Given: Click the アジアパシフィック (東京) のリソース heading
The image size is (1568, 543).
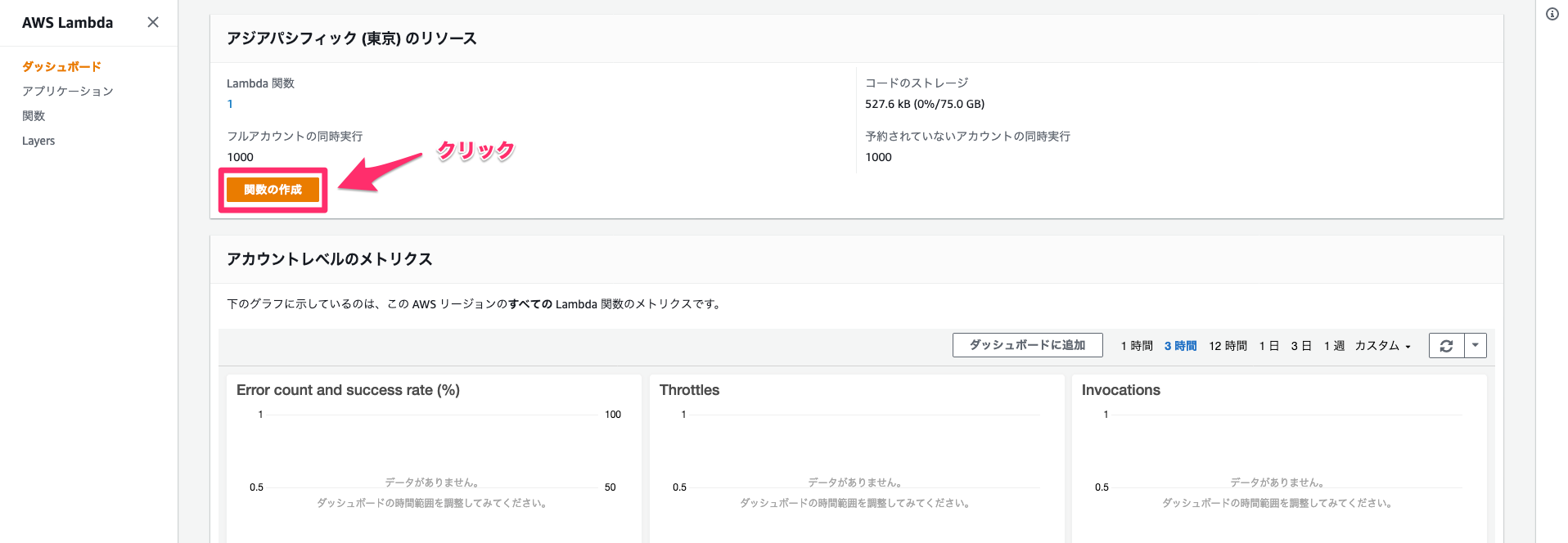Looking at the screenshot, I should click(x=351, y=38).
